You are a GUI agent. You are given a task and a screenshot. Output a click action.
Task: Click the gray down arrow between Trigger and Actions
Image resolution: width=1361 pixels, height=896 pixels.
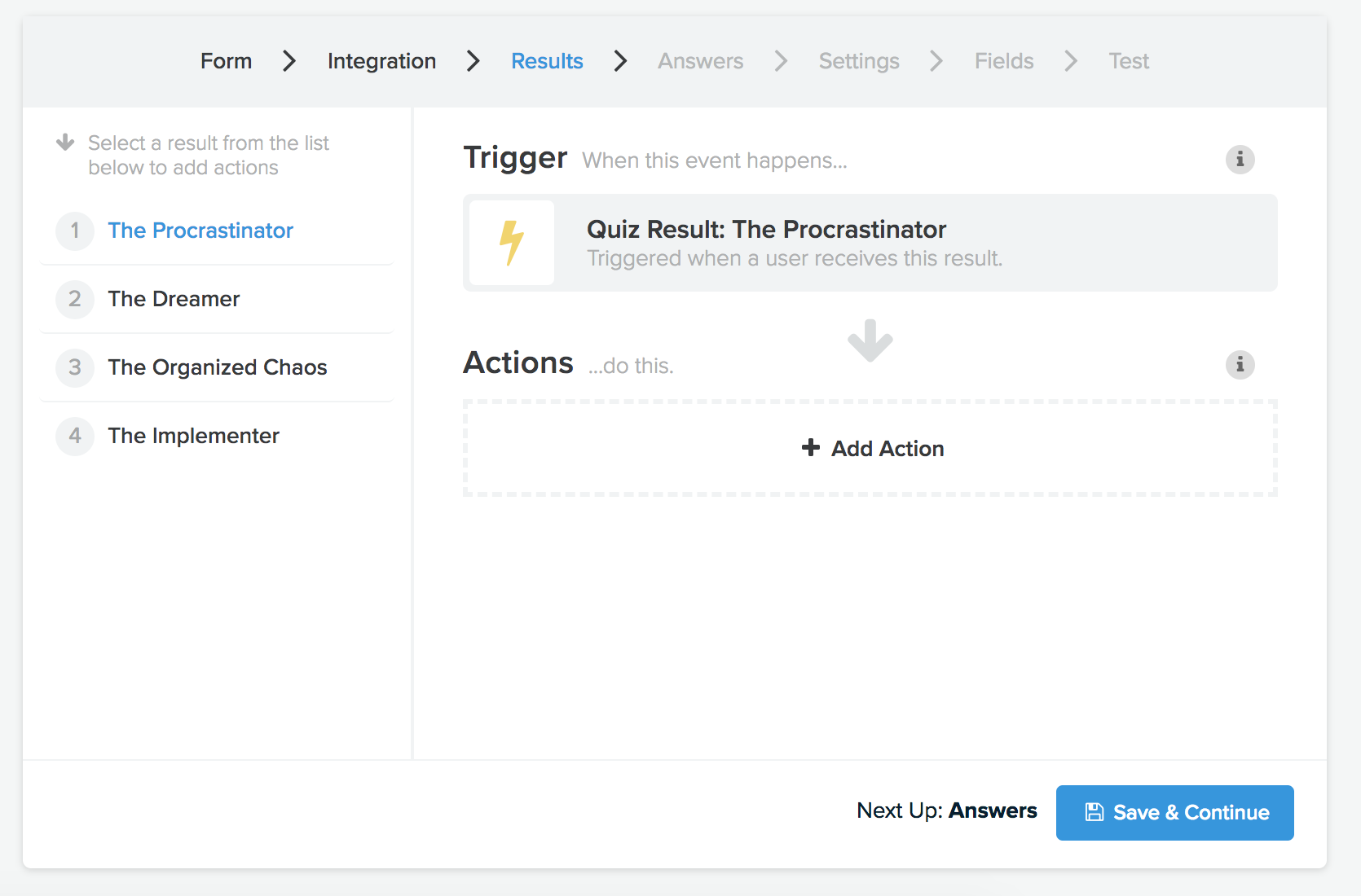point(870,340)
